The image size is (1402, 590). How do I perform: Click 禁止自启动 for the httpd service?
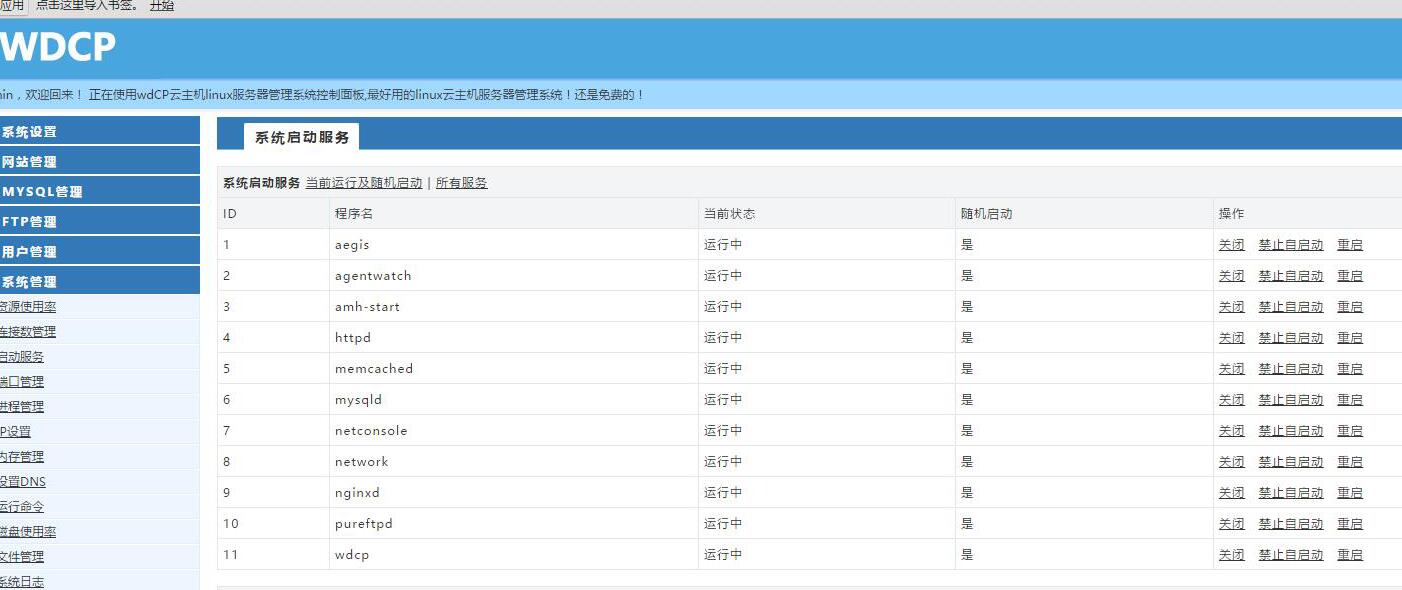click(1290, 338)
